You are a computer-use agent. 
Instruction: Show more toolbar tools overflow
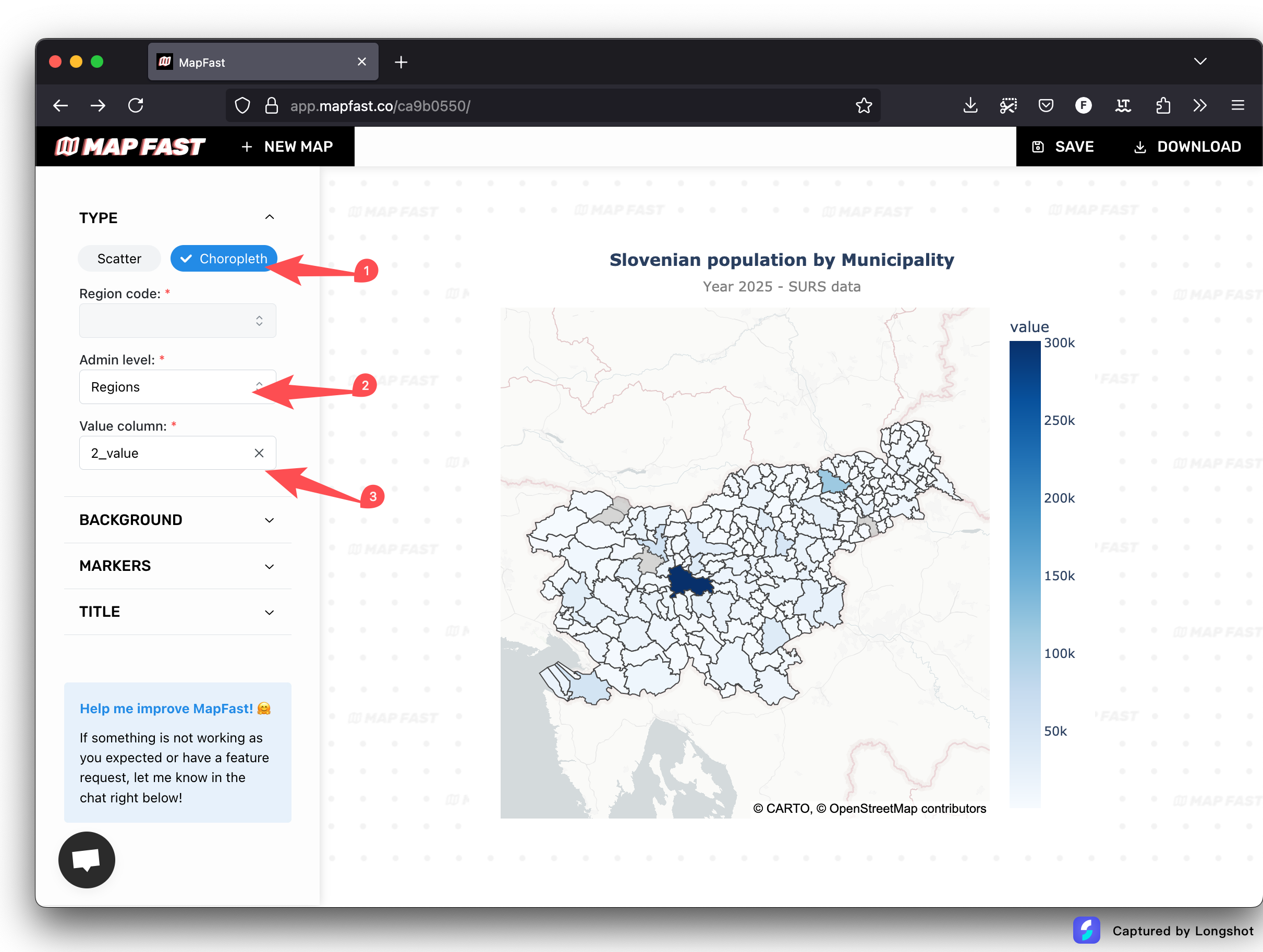coord(1199,106)
